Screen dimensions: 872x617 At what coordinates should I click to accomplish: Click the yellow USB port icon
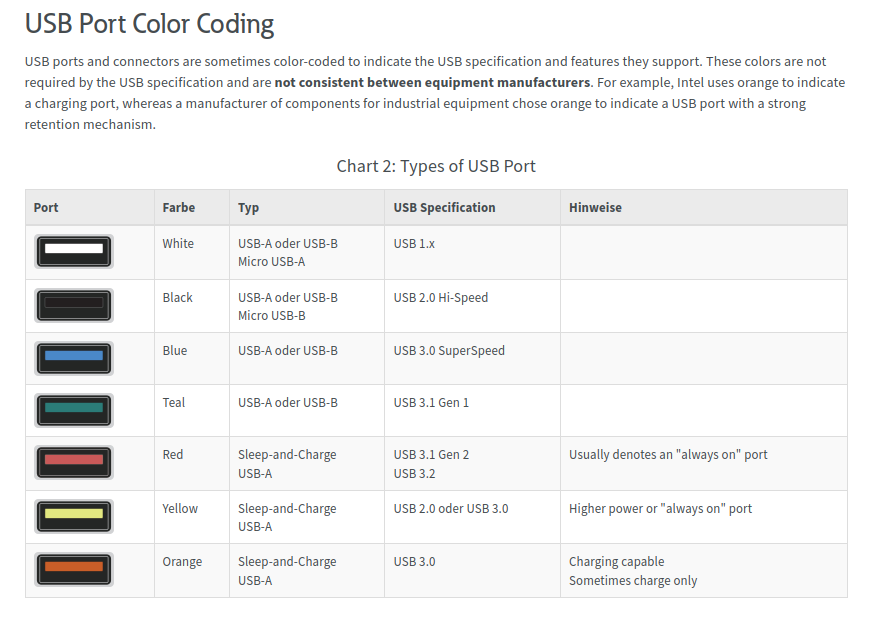[74, 515]
